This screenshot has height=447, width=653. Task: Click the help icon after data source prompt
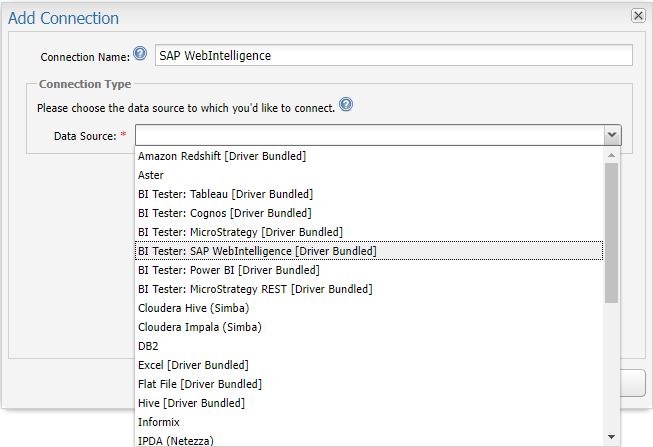(346, 104)
